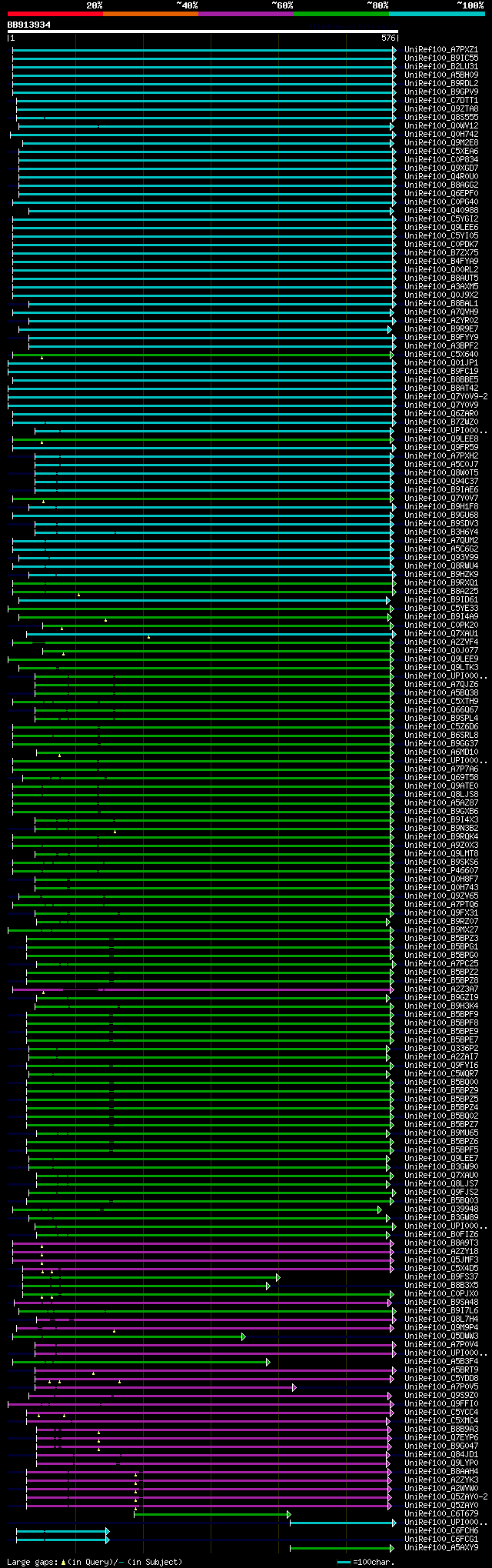Click the =100char. scale bar legend
492x1568 pixels.
(366, 1562)
